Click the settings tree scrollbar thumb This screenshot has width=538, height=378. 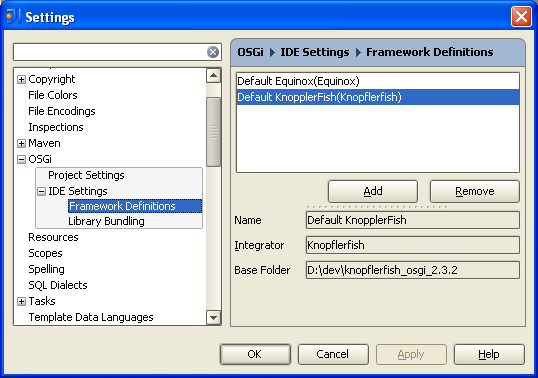213,132
